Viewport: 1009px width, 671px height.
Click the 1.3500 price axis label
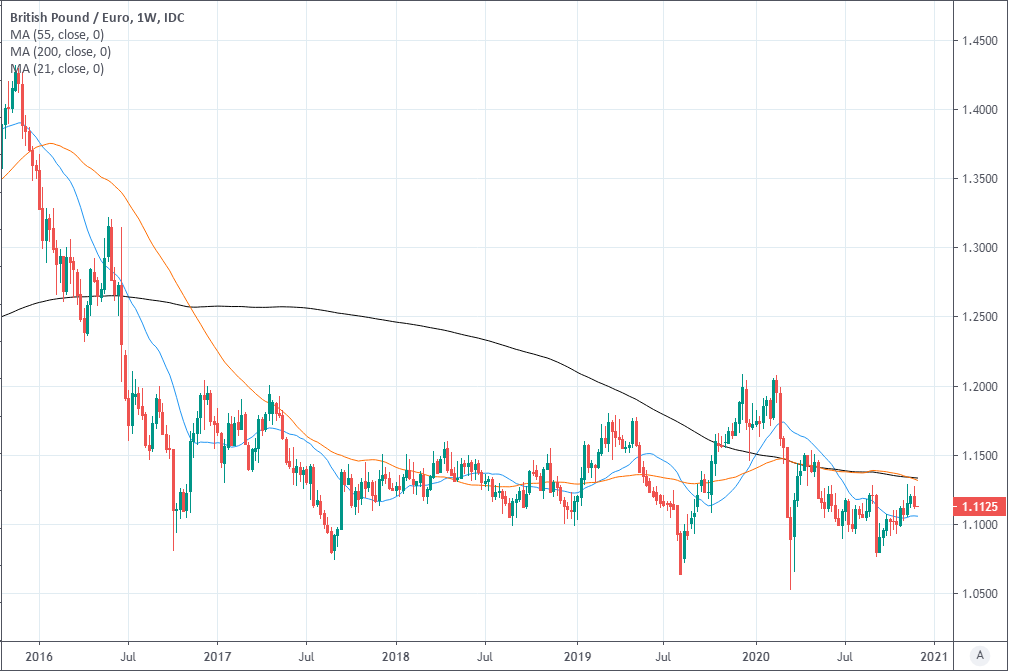980,179
